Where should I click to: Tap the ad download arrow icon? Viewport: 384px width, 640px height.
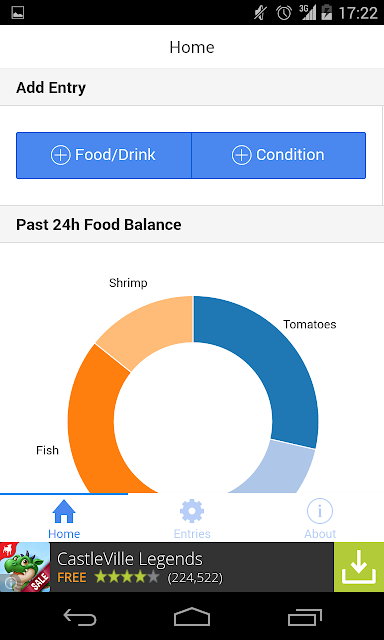click(359, 567)
